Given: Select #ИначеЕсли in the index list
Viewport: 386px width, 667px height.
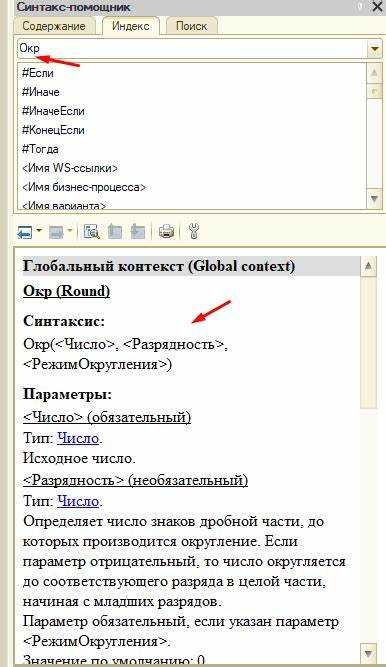Looking at the screenshot, I should (53, 111).
